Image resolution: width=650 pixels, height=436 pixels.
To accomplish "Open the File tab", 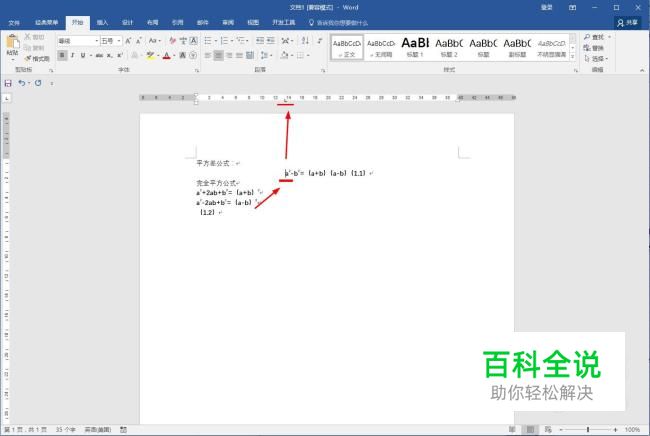I will coord(14,22).
